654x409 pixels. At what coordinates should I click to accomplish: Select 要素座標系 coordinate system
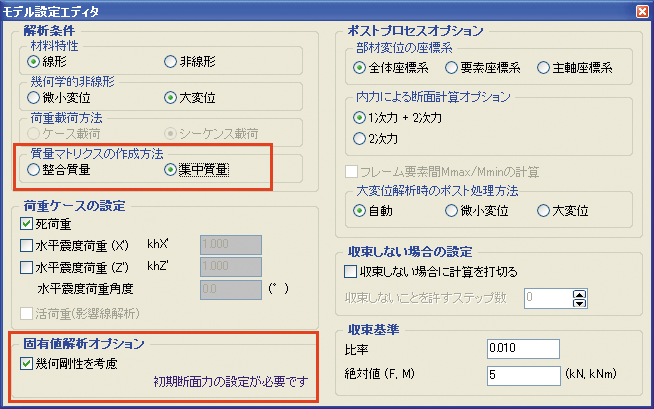pyautogui.click(x=451, y=68)
